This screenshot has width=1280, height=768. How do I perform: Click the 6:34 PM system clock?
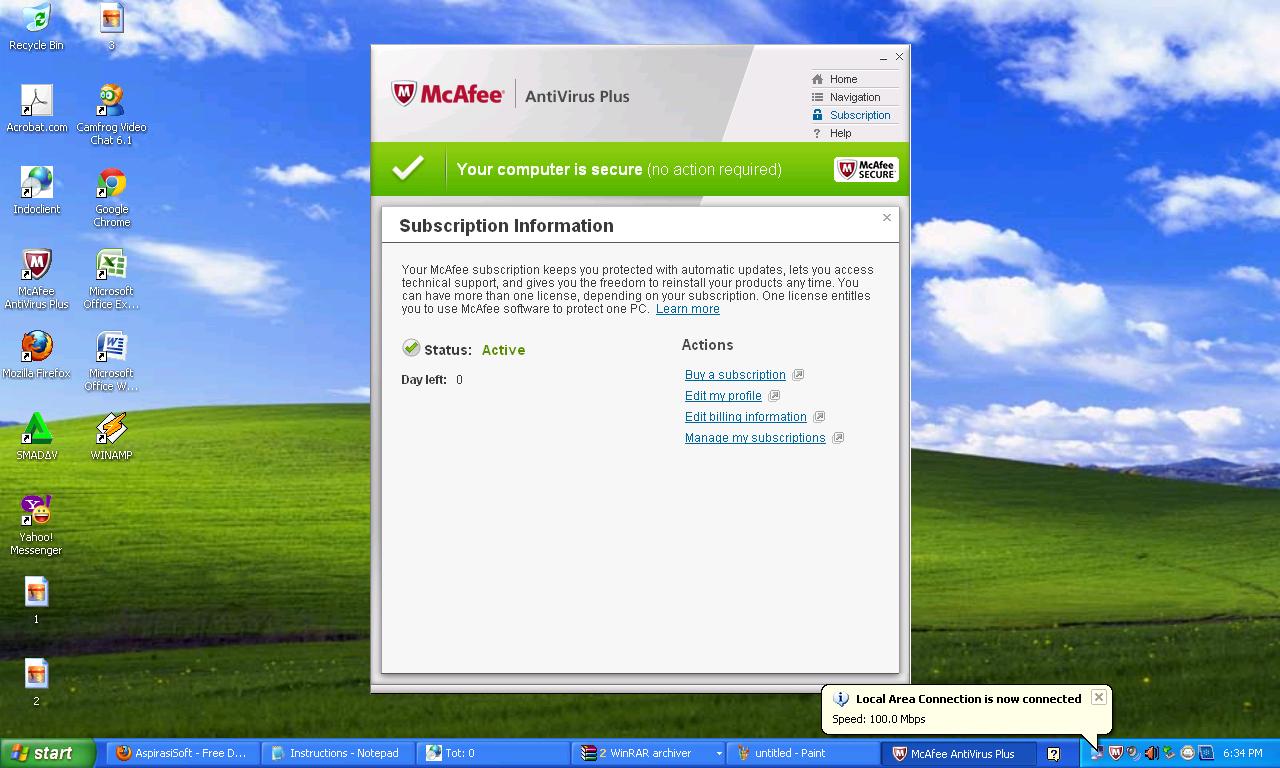[1243, 753]
